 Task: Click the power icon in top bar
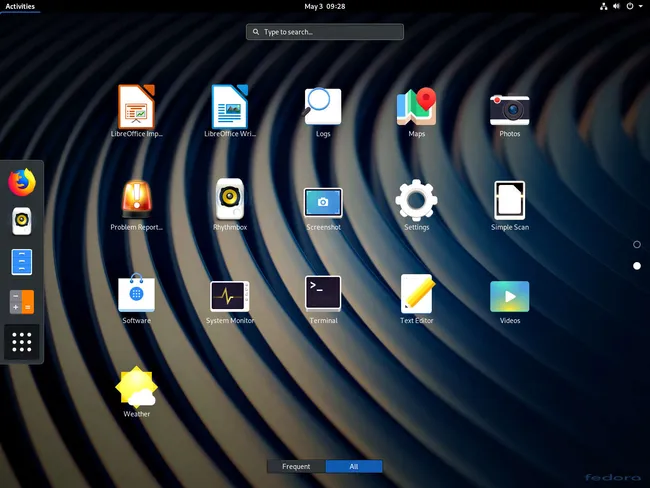pos(630,6)
